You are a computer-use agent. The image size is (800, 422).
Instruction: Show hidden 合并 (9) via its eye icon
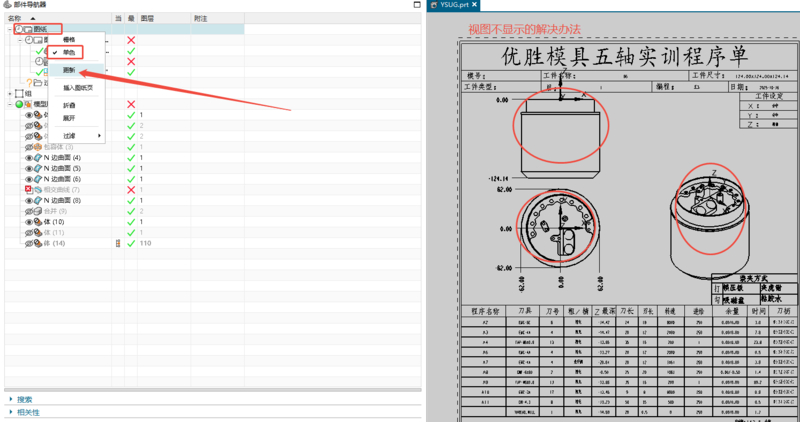pyautogui.click(x=29, y=211)
